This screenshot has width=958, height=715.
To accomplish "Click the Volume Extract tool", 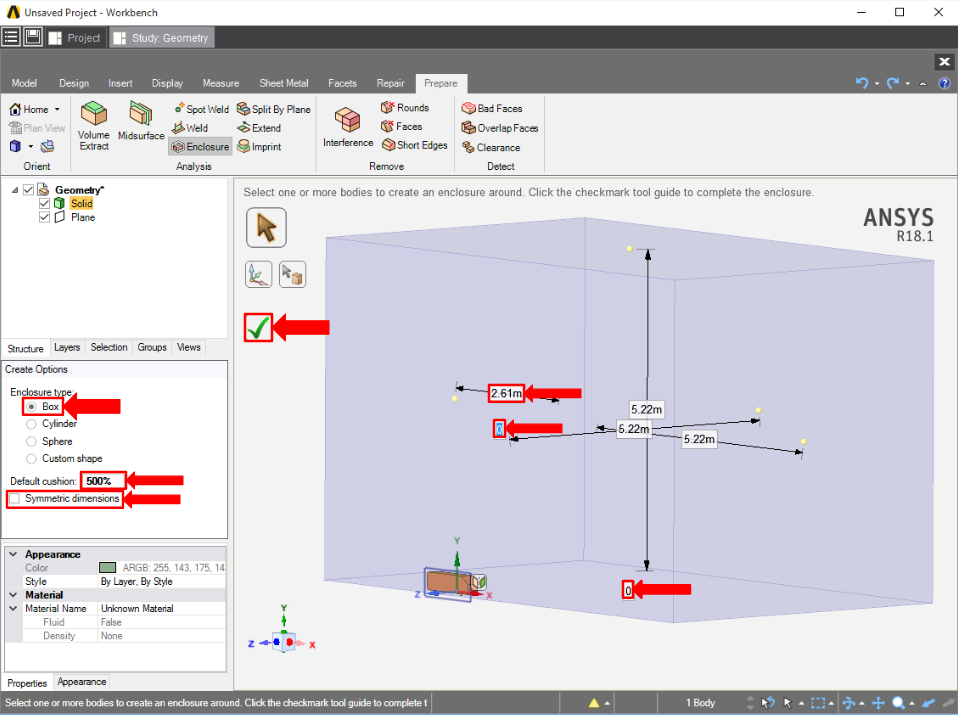I will [93, 126].
